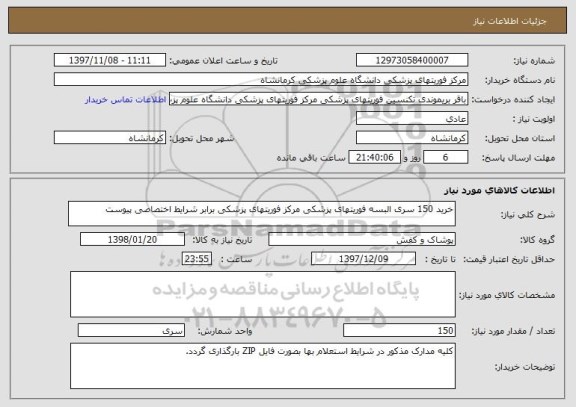
Task: Click the ساعت باقی مانده text
Action: pos(311,158)
